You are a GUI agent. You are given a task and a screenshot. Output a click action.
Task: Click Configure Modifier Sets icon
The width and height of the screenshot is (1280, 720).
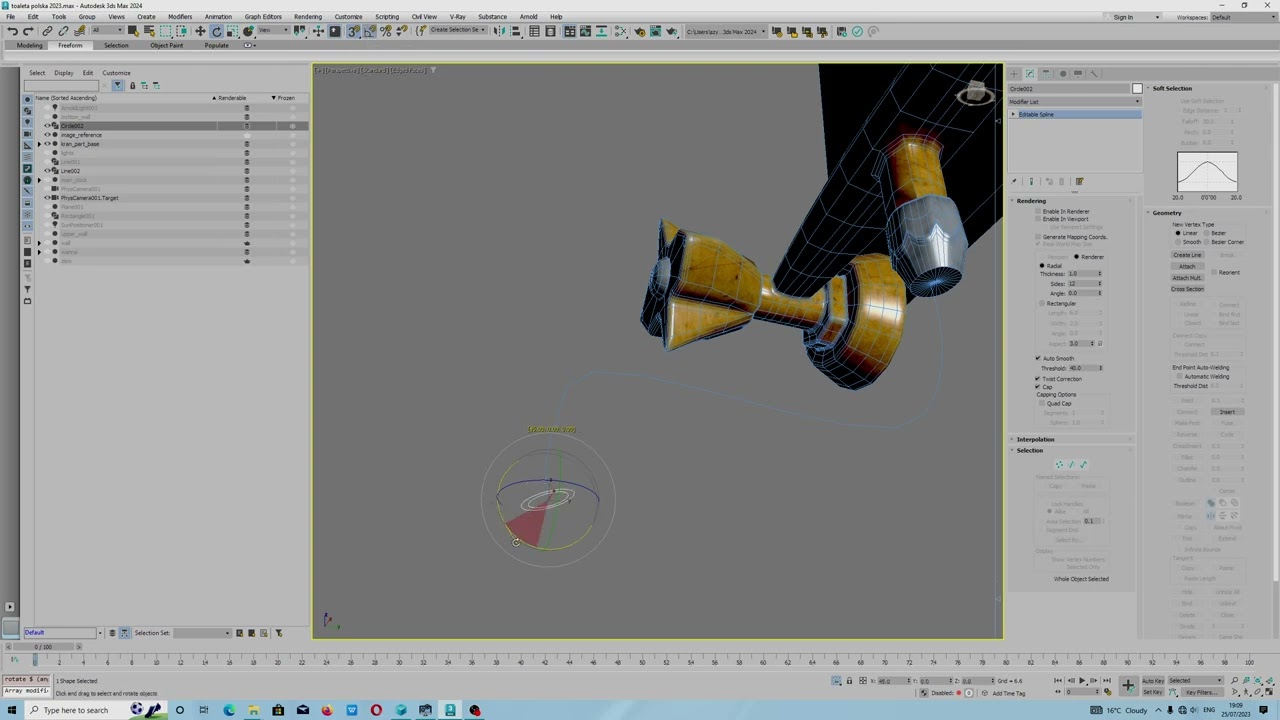[1079, 182]
